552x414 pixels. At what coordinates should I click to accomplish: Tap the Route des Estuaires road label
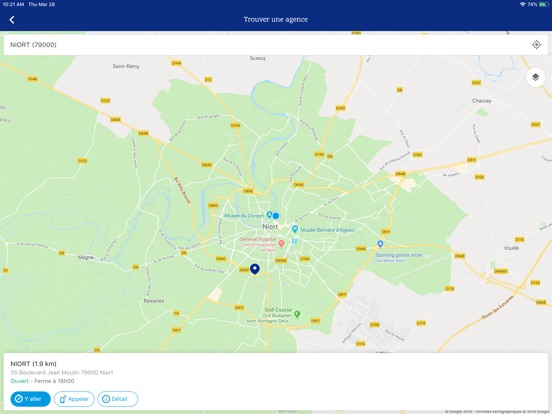497,307
